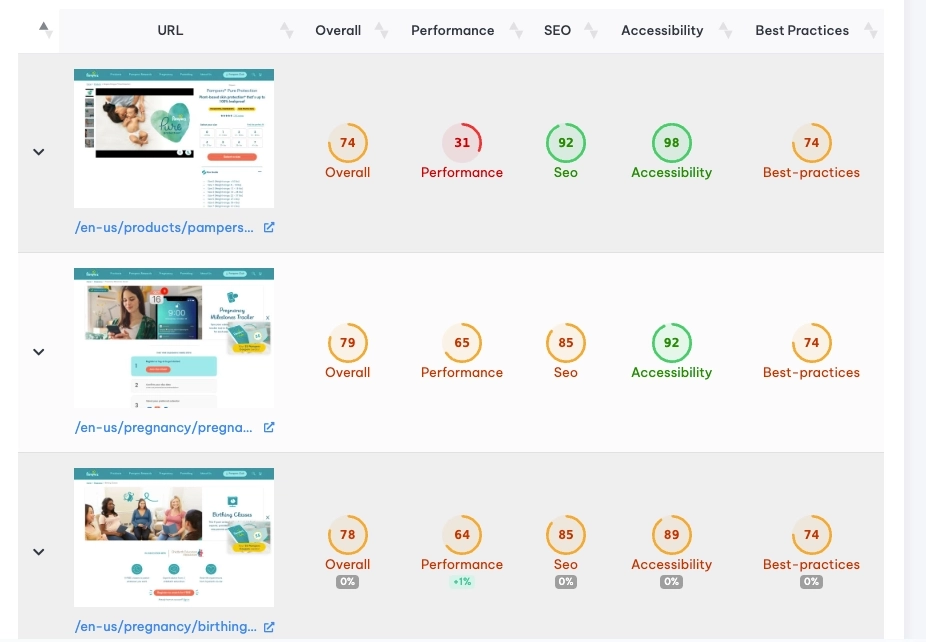Image resolution: width=926 pixels, height=642 pixels.
Task: Expand the birthing classes row
Action: [39, 552]
